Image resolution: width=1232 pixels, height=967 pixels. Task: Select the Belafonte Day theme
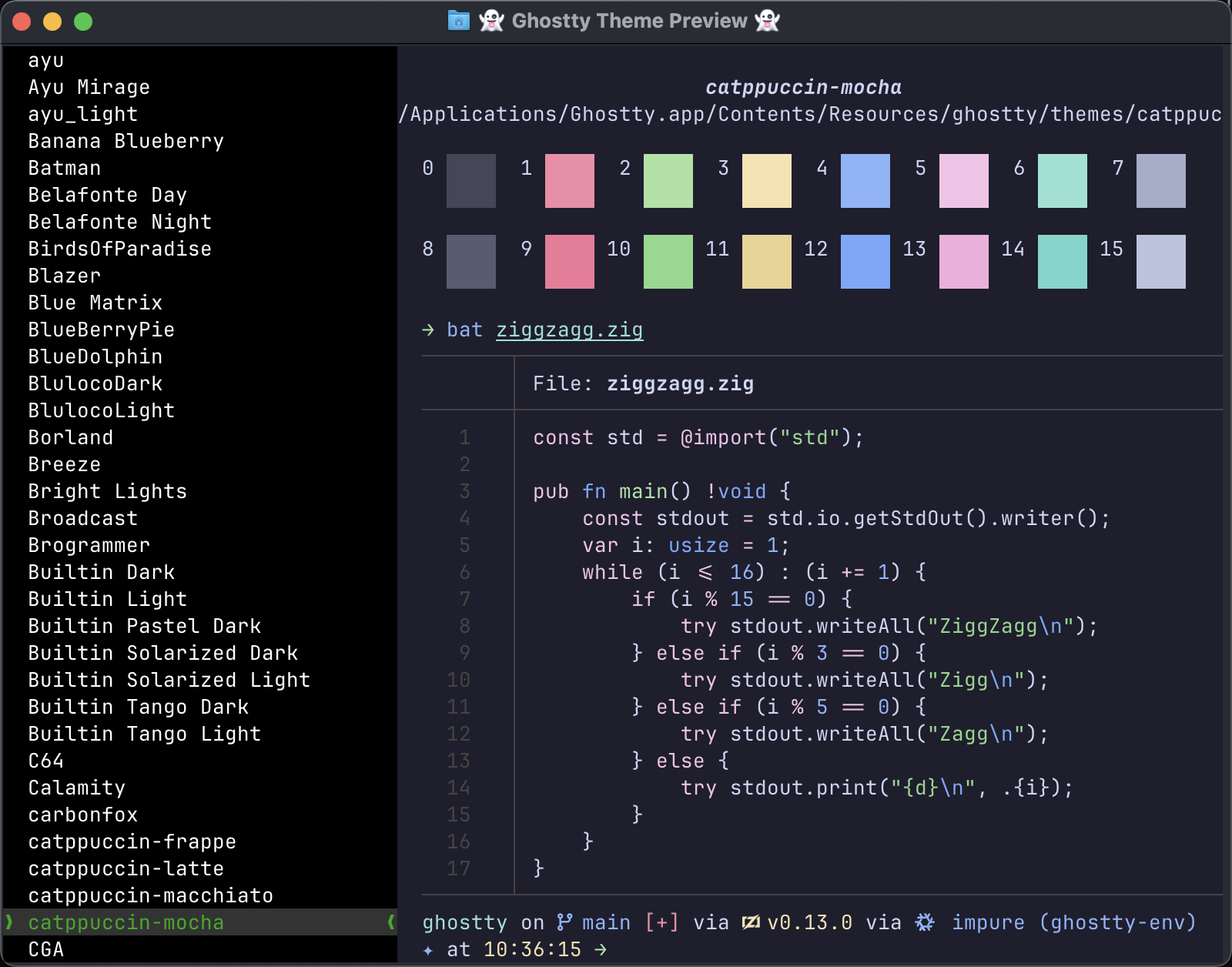(x=108, y=195)
